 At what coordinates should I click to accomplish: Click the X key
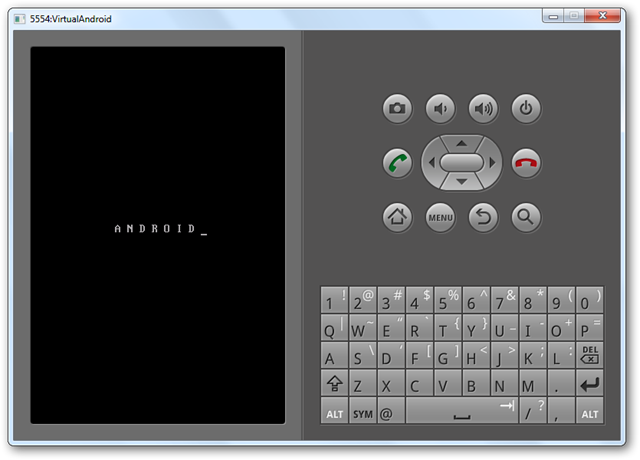391,382
